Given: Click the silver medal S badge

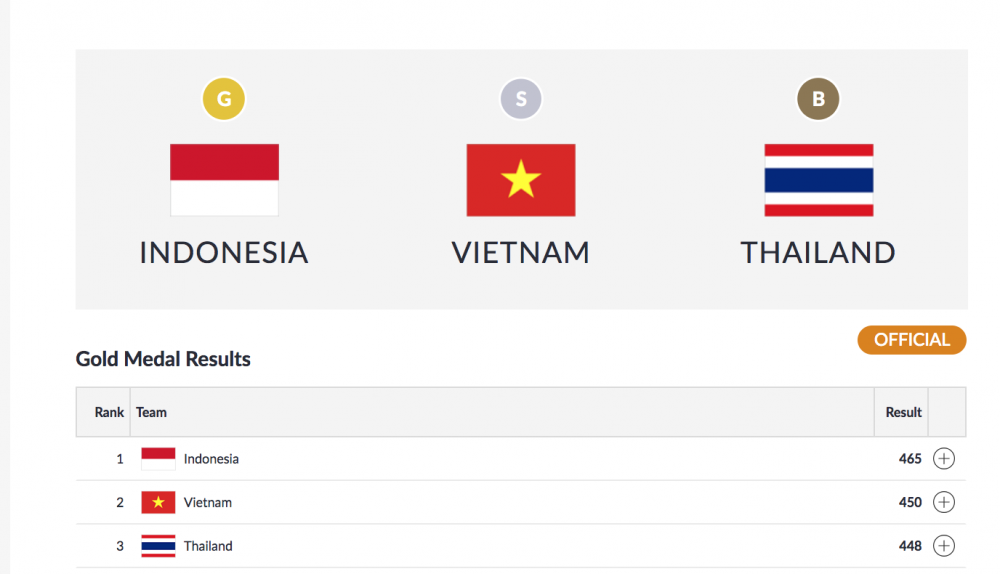Looking at the screenshot, I should pyautogui.click(x=521, y=99).
